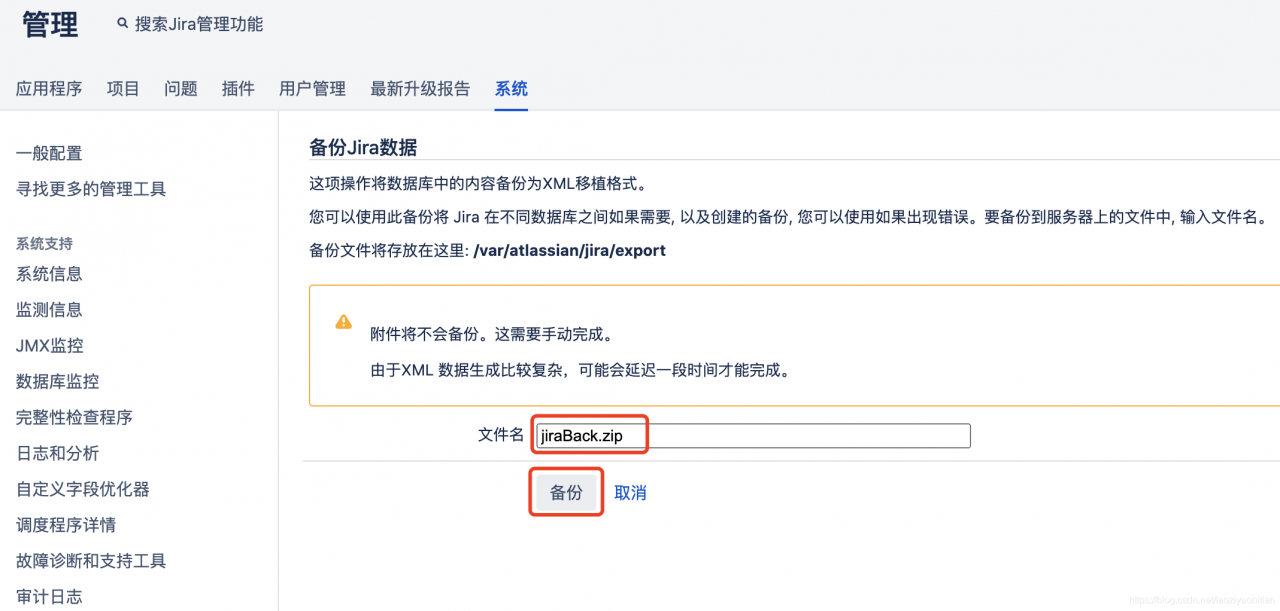Screen dimensions: 1280x611
Task: Click the 备份 button
Action: (x=566, y=492)
